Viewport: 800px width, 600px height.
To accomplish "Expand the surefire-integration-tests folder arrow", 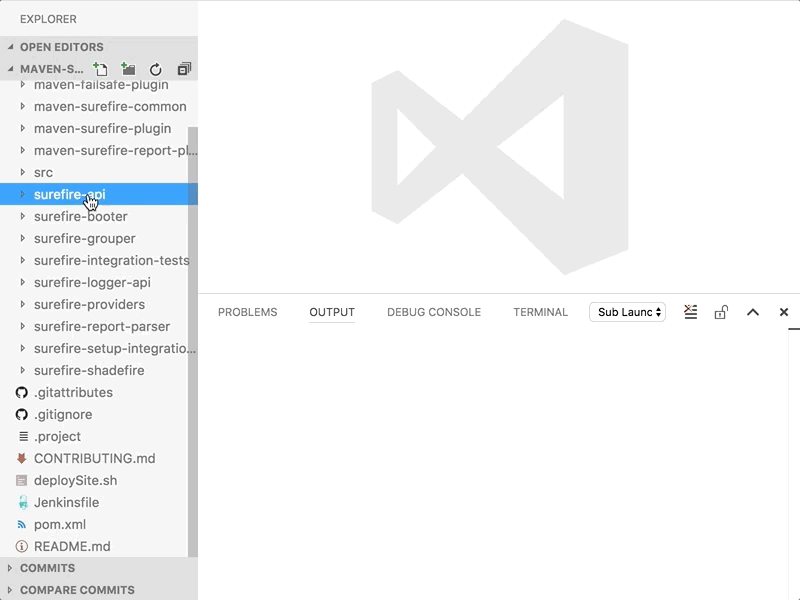I will point(22,260).
